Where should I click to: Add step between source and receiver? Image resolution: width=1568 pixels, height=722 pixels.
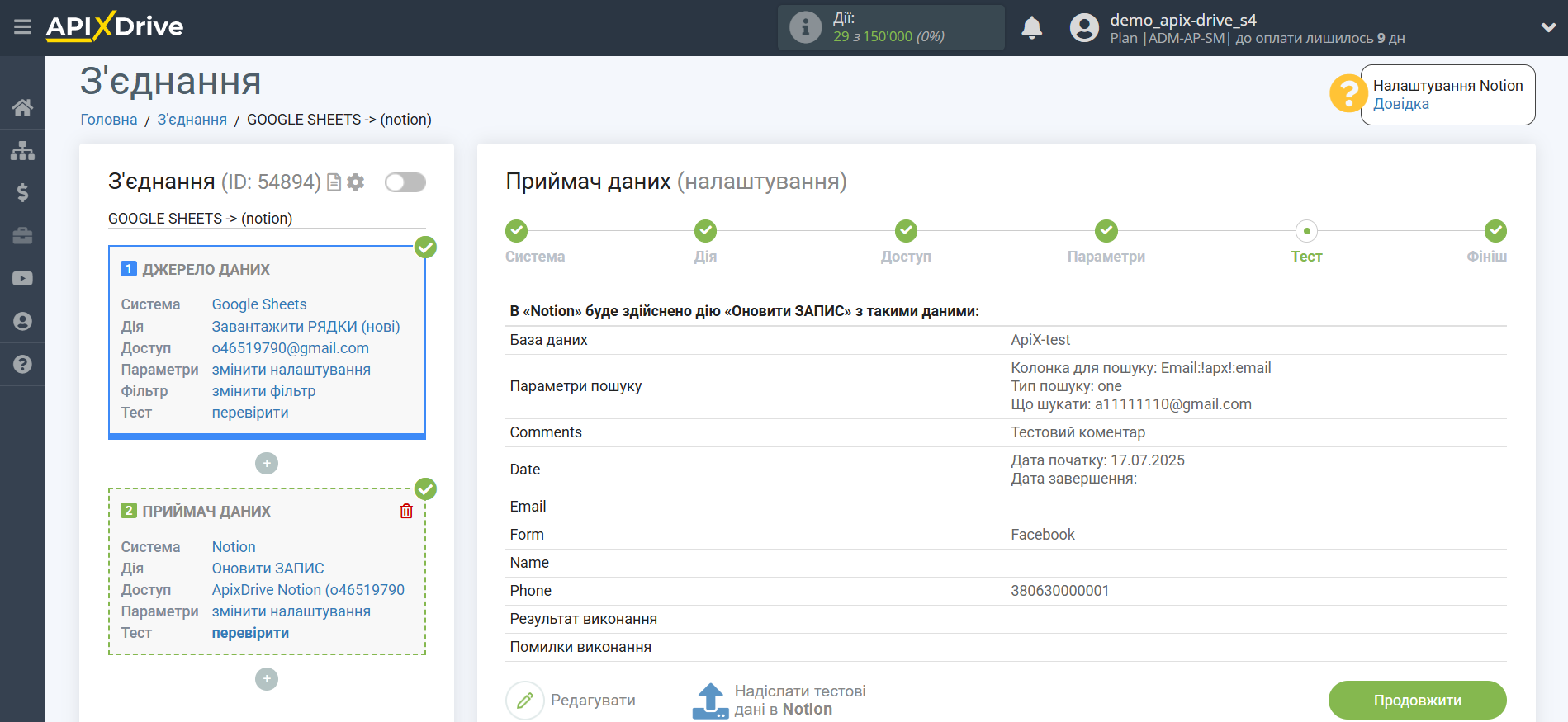click(x=267, y=464)
